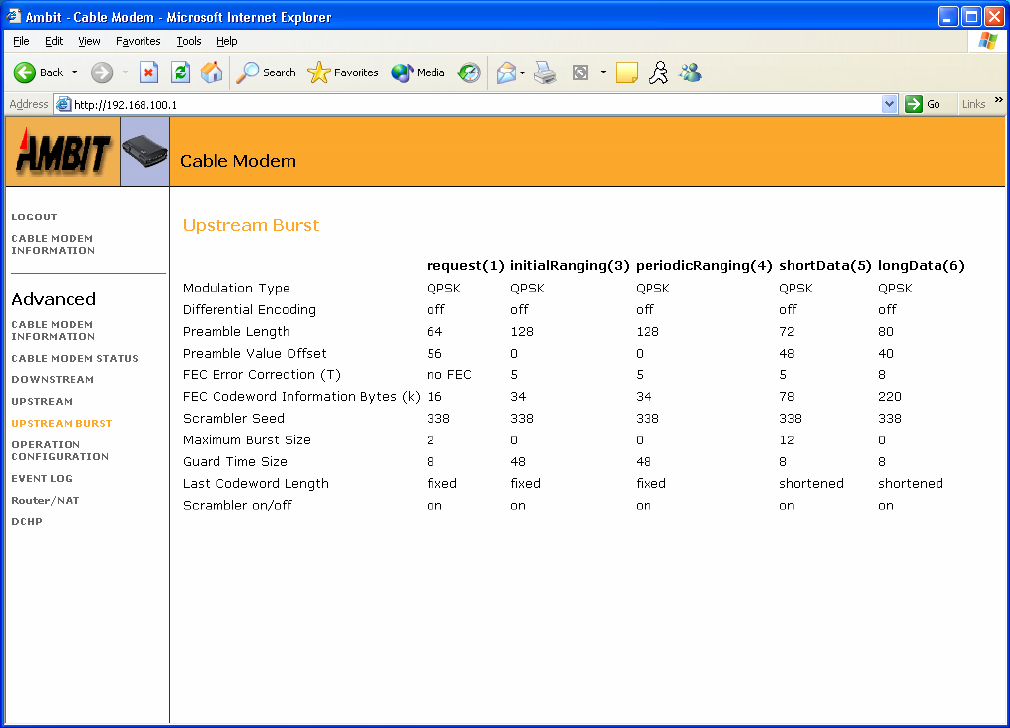This screenshot has height=728, width=1010.
Task: Click the Go button next to address
Action: pos(923,104)
